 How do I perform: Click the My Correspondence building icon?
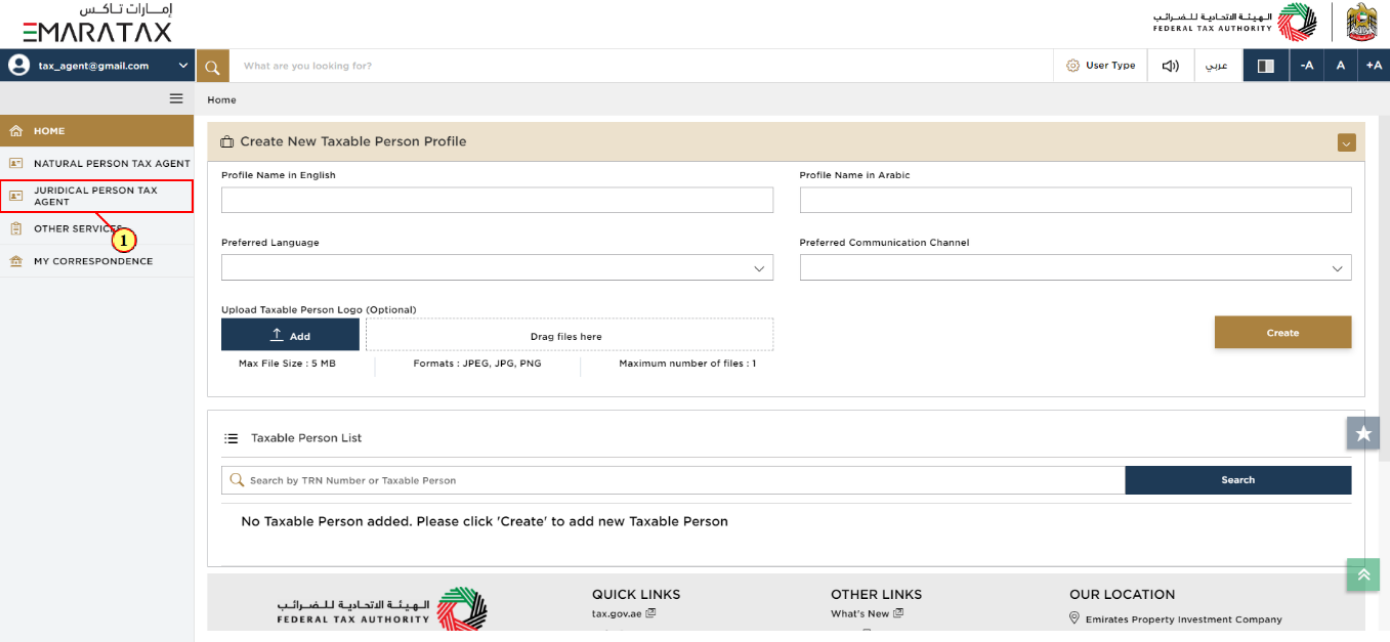pyautogui.click(x=15, y=261)
